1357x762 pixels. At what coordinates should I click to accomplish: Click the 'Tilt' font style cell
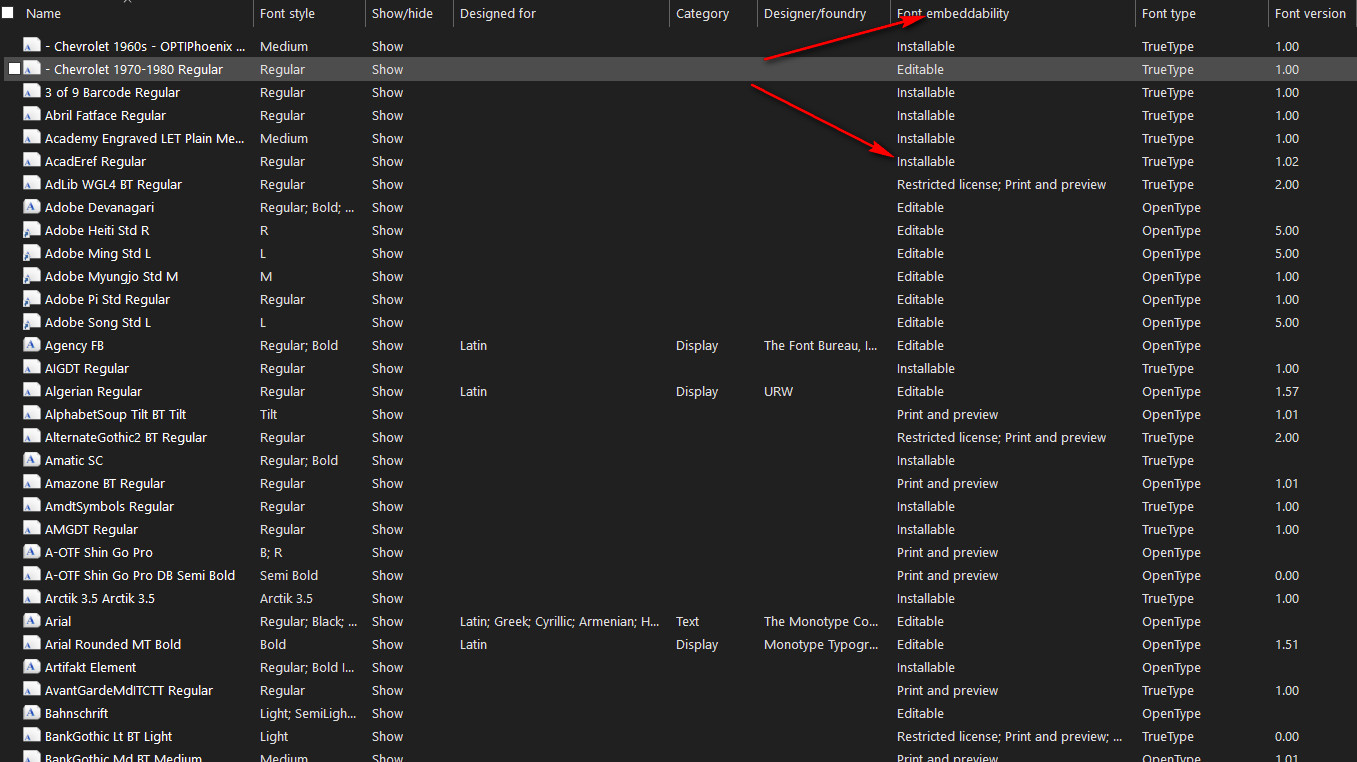(x=268, y=414)
